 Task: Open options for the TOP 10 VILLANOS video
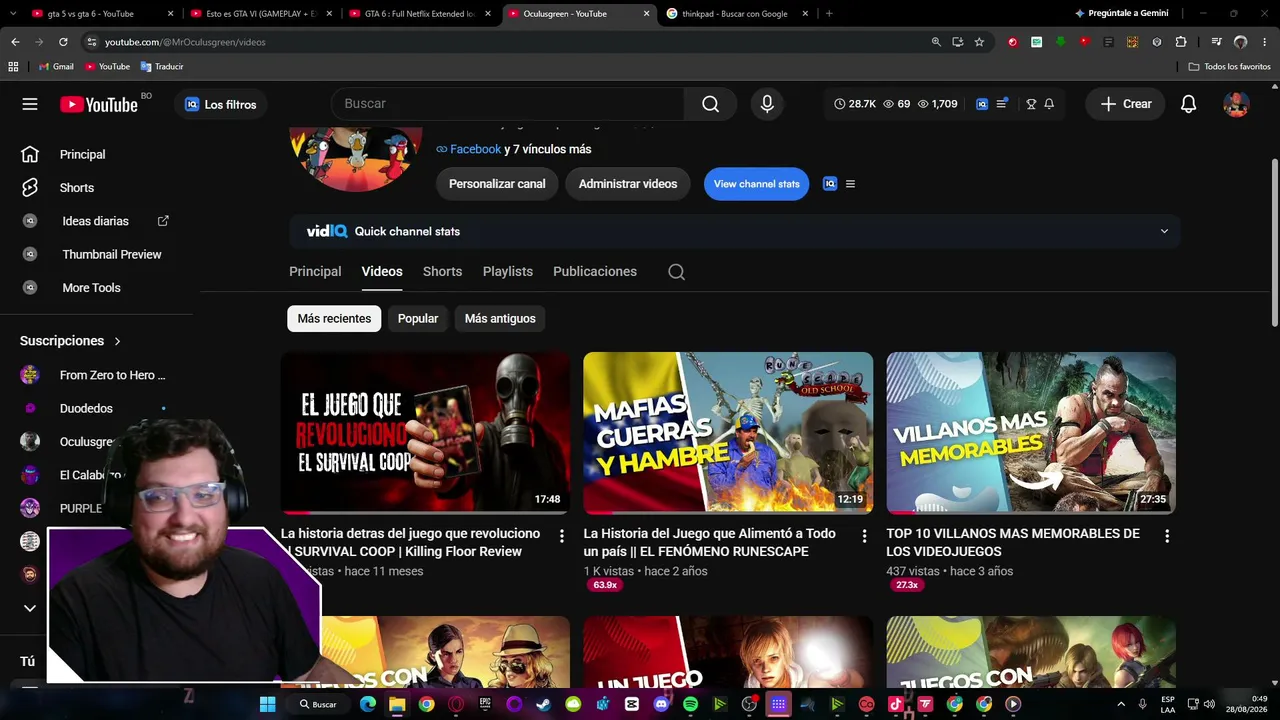(x=1166, y=537)
